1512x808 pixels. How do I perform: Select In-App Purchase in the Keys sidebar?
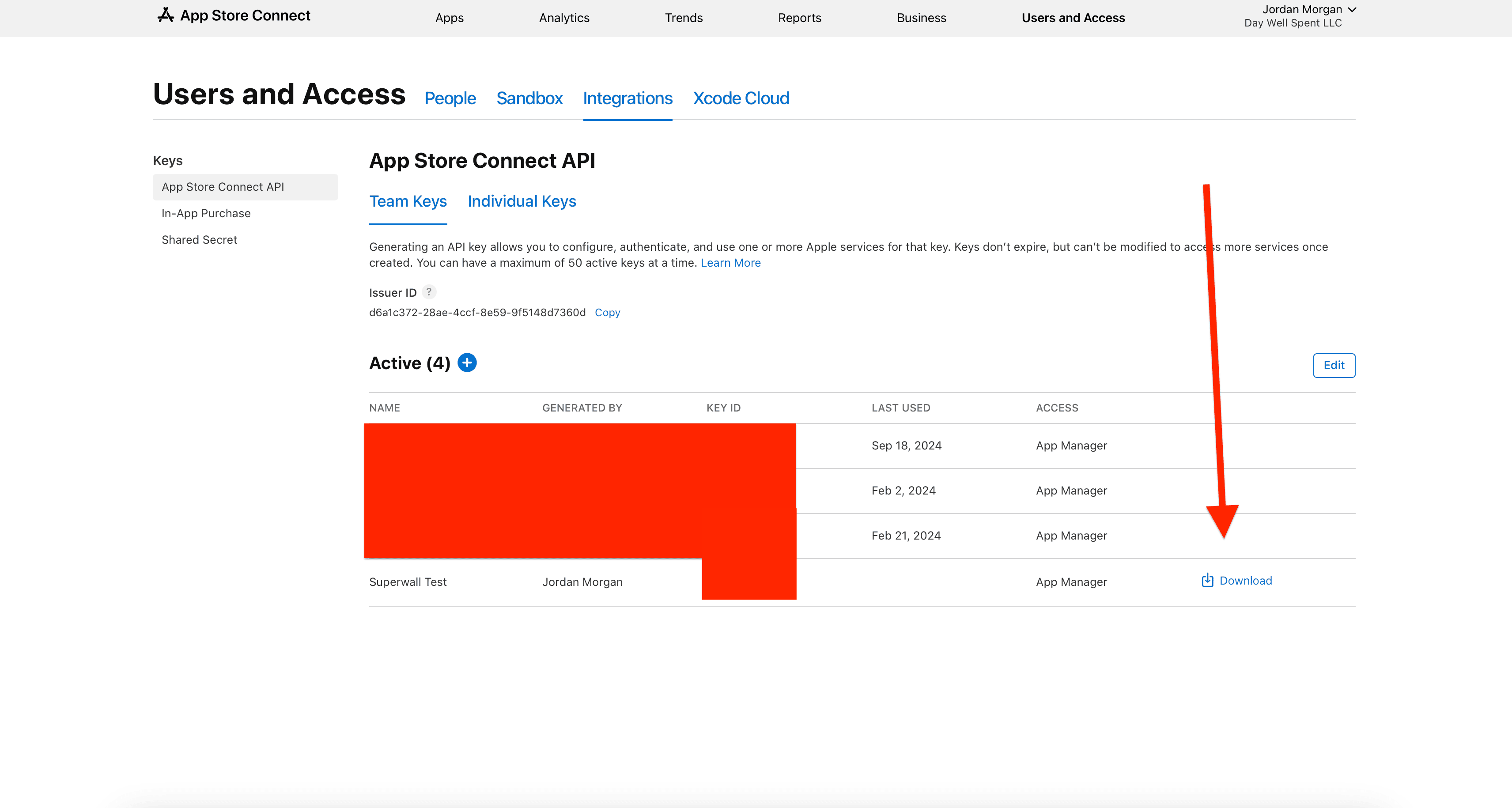[205, 214]
